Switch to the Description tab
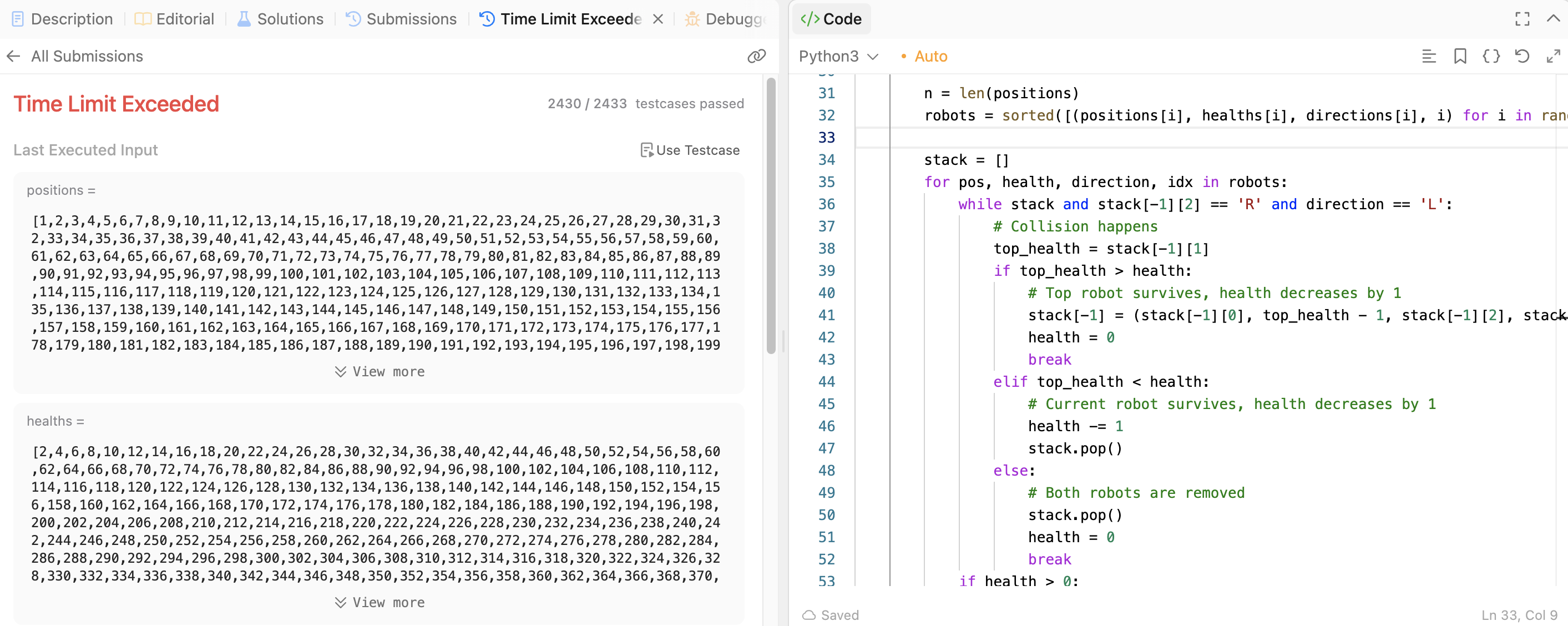 pyautogui.click(x=63, y=19)
